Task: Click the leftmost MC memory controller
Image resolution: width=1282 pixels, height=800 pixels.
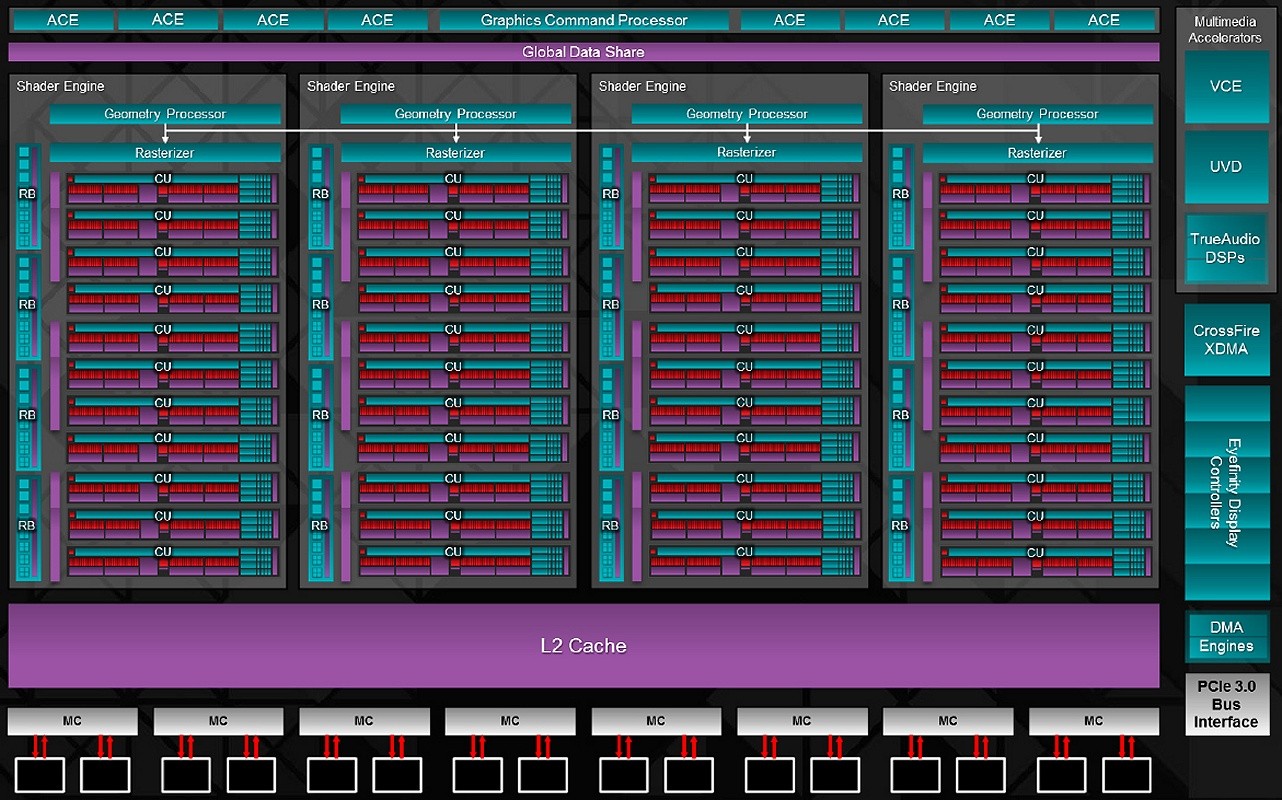Action: click(x=72, y=721)
